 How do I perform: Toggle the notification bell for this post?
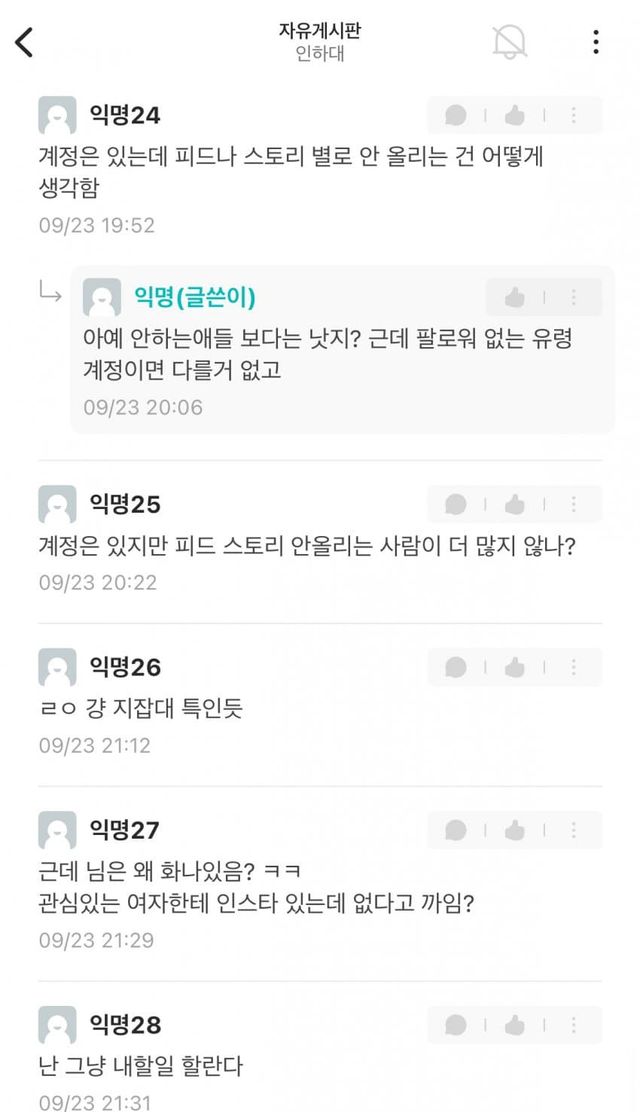click(x=509, y=42)
